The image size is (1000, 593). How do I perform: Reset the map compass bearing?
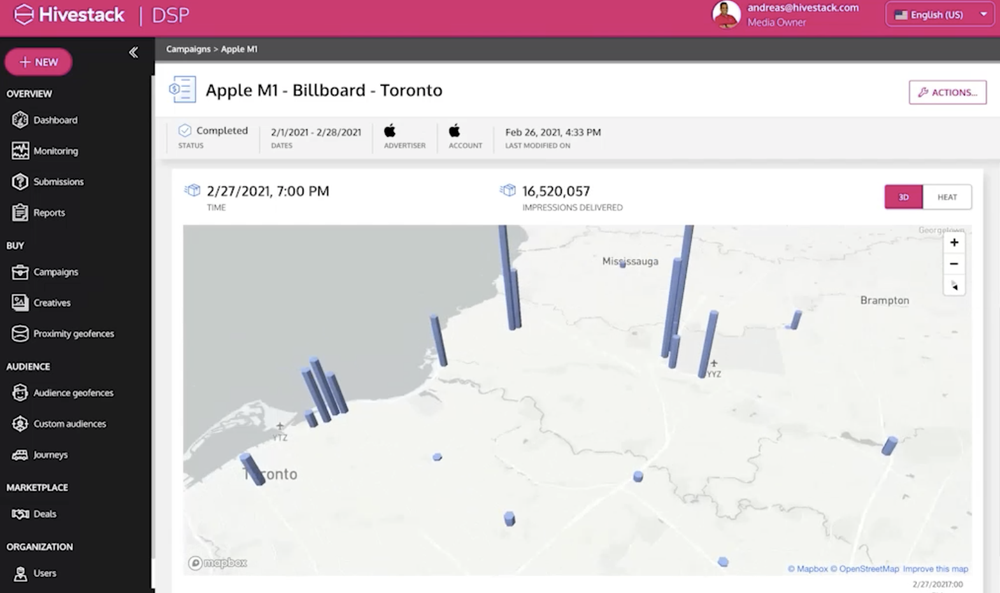pos(954,285)
